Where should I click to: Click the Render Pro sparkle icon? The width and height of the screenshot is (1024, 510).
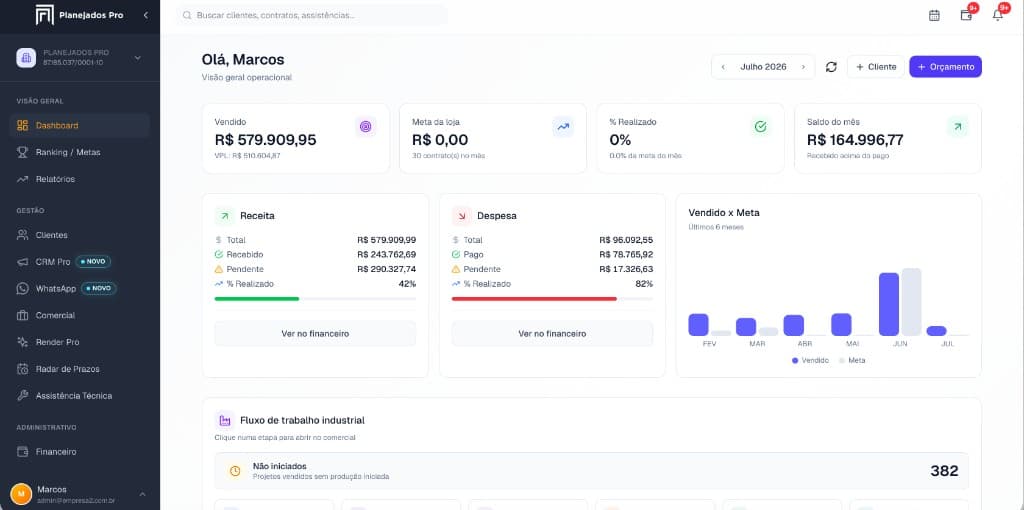point(23,342)
